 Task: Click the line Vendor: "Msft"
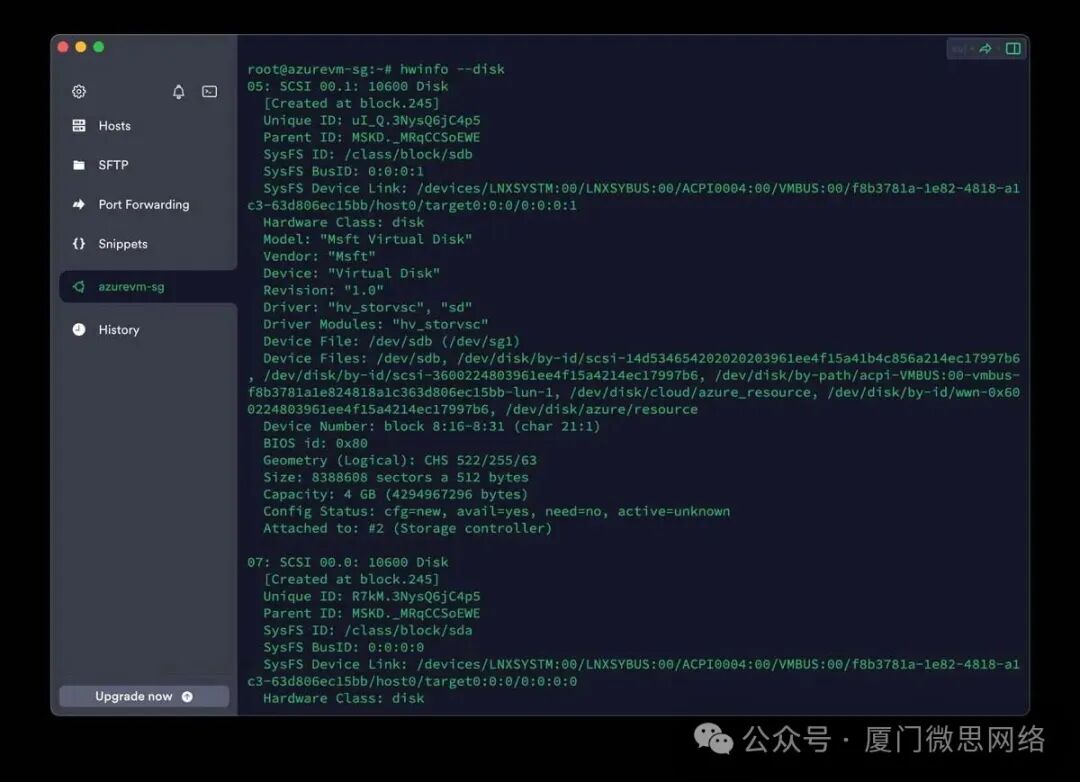click(x=320, y=256)
